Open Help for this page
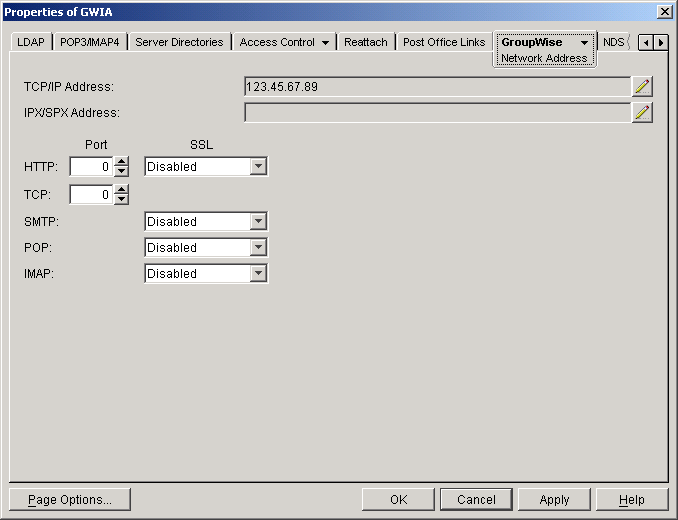 [x=632, y=500]
